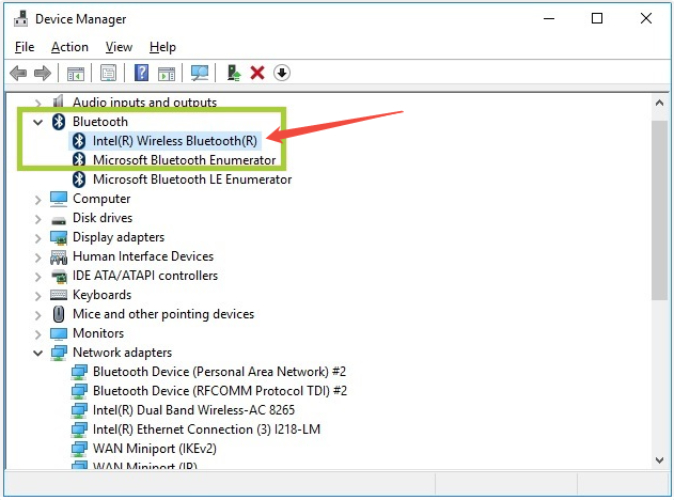The image size is (674, 500).
Task: Click Scan for hardware changes monitor icon
Action: (x=199, y=73)
